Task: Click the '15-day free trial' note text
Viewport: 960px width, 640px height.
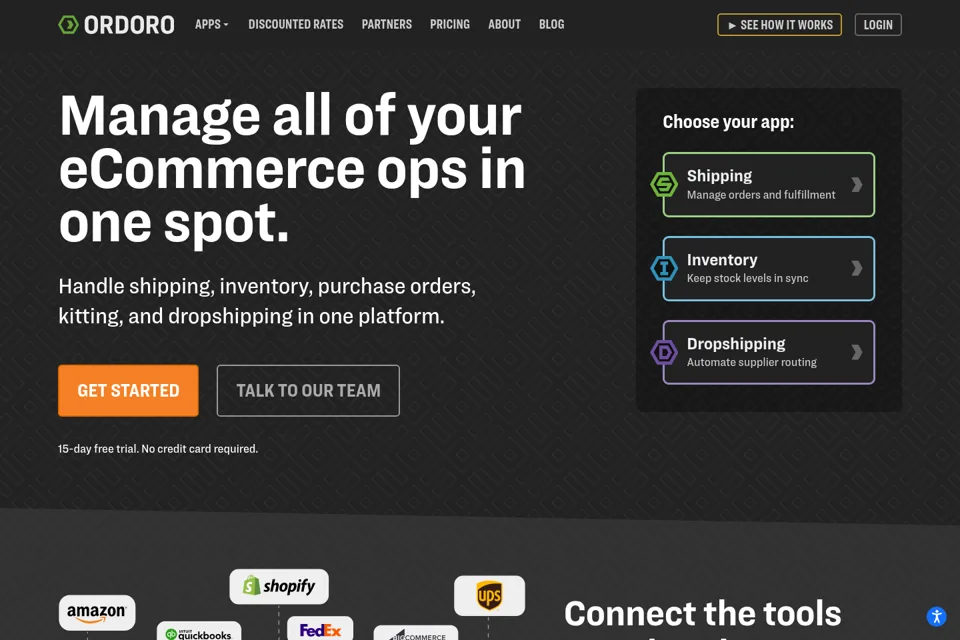Action: click(x=158, y=449)
